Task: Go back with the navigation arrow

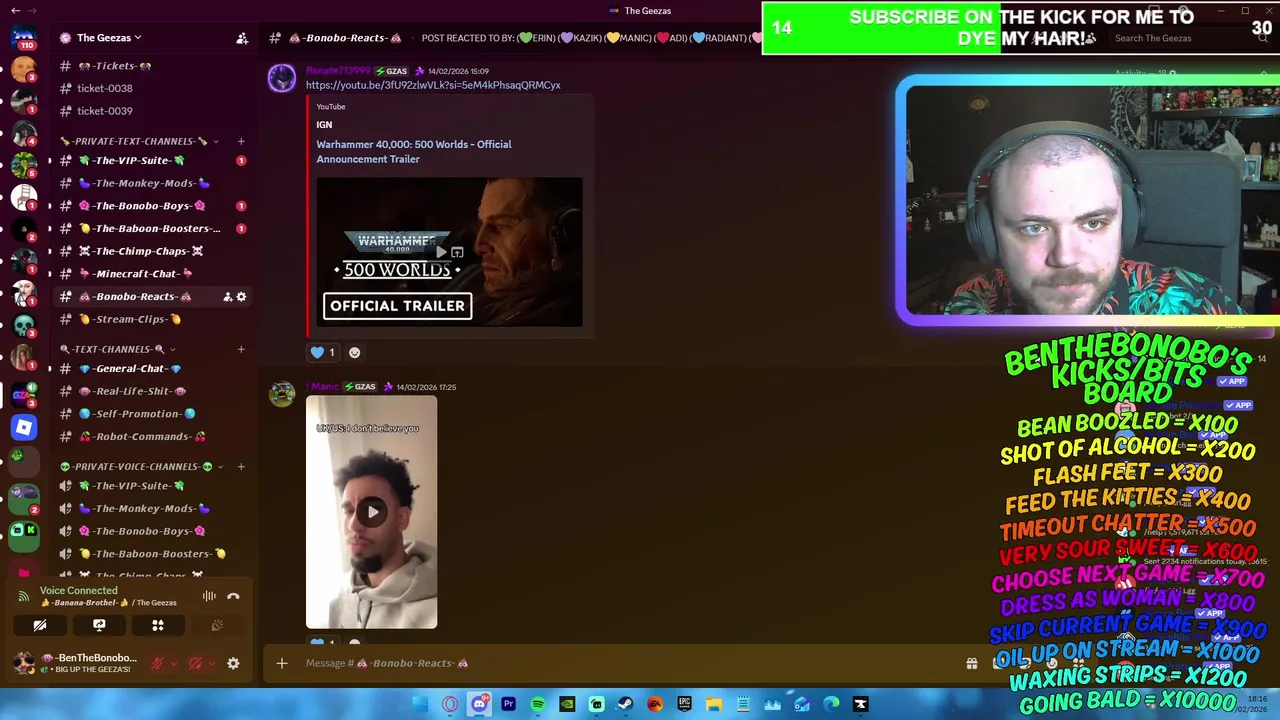Action: (x=15, y=10)
